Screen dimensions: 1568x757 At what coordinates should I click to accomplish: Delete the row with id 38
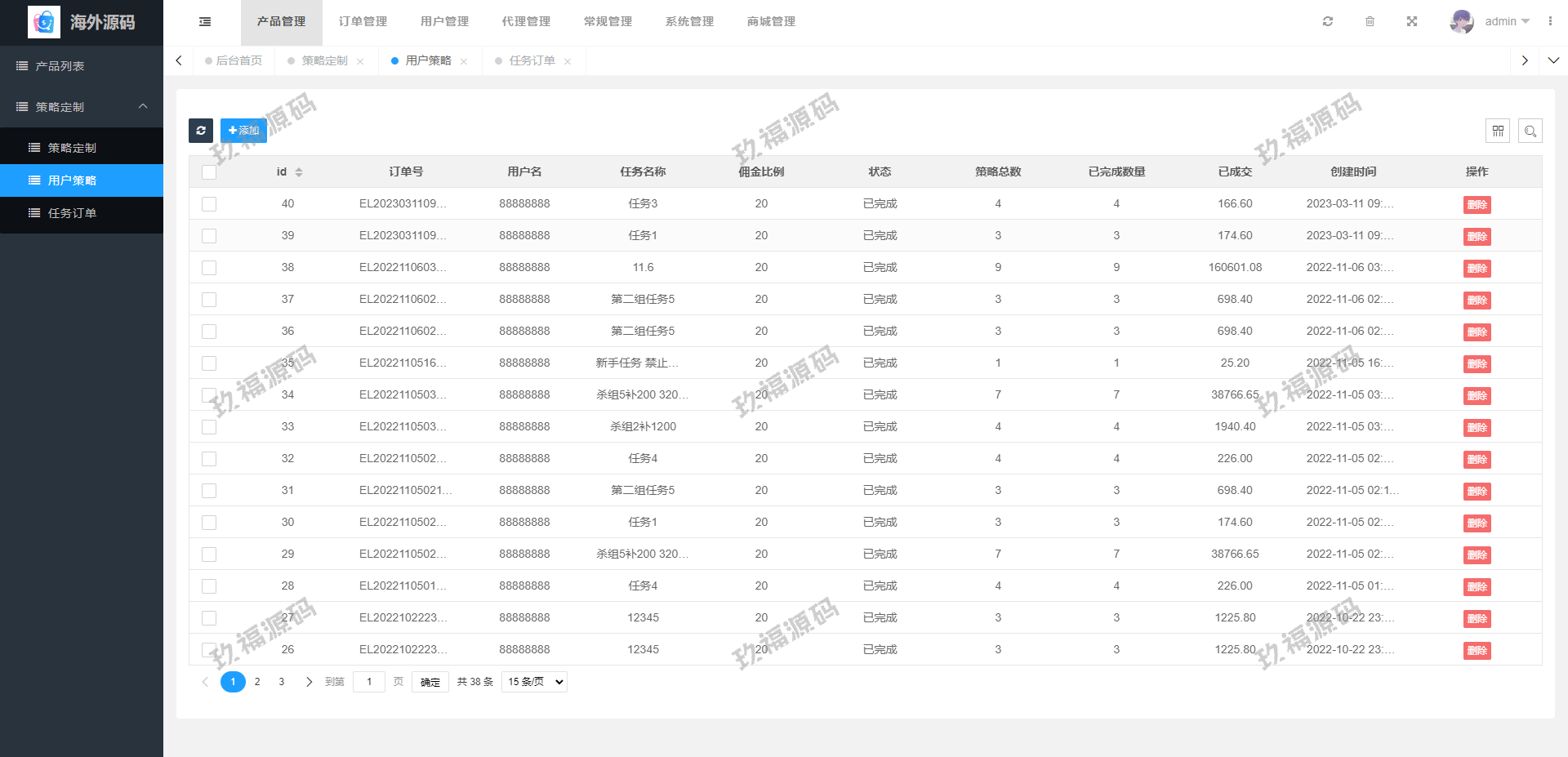pyautogui.click(x=1477, y=269)
